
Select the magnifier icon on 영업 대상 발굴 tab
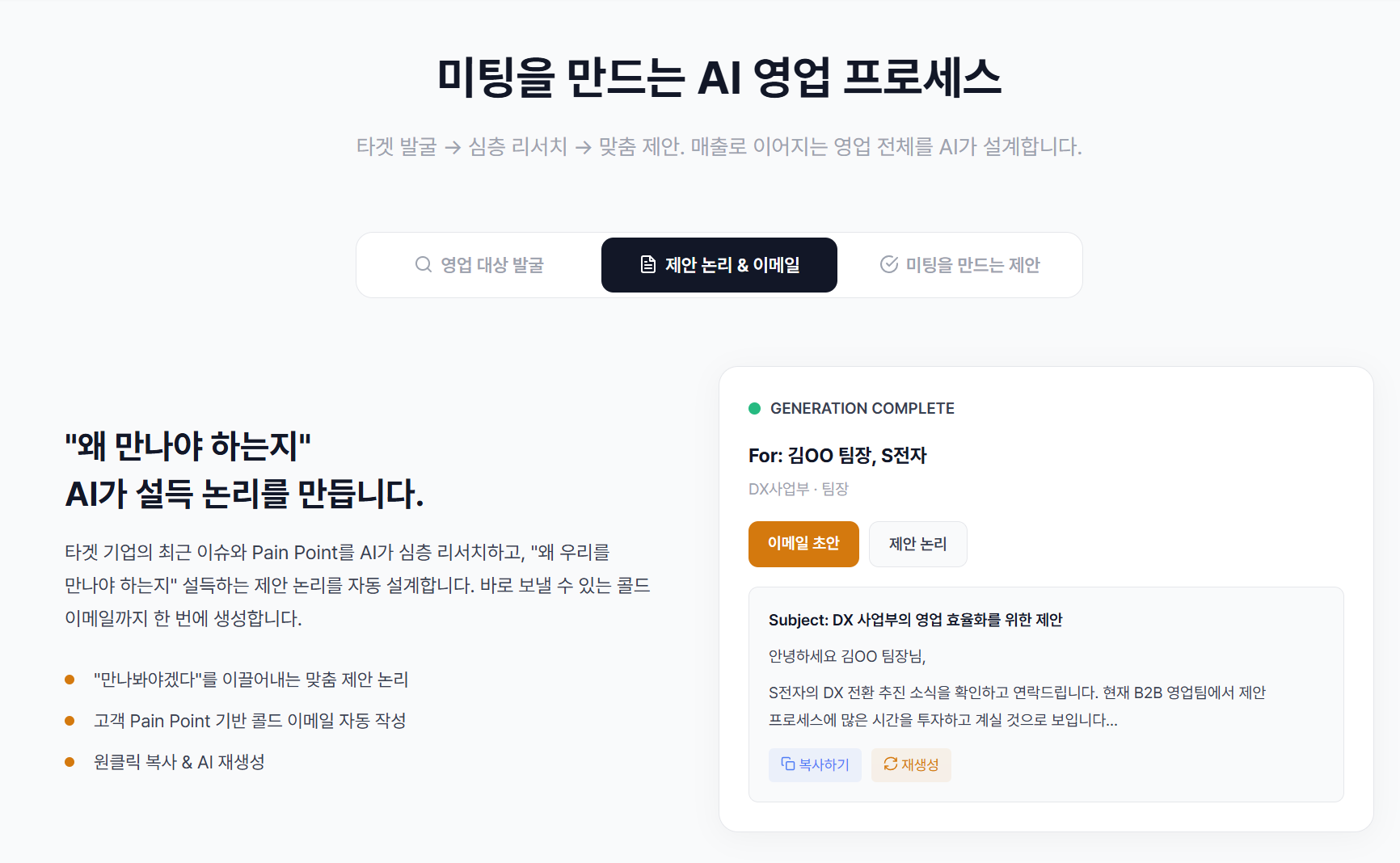coord(424,264)
